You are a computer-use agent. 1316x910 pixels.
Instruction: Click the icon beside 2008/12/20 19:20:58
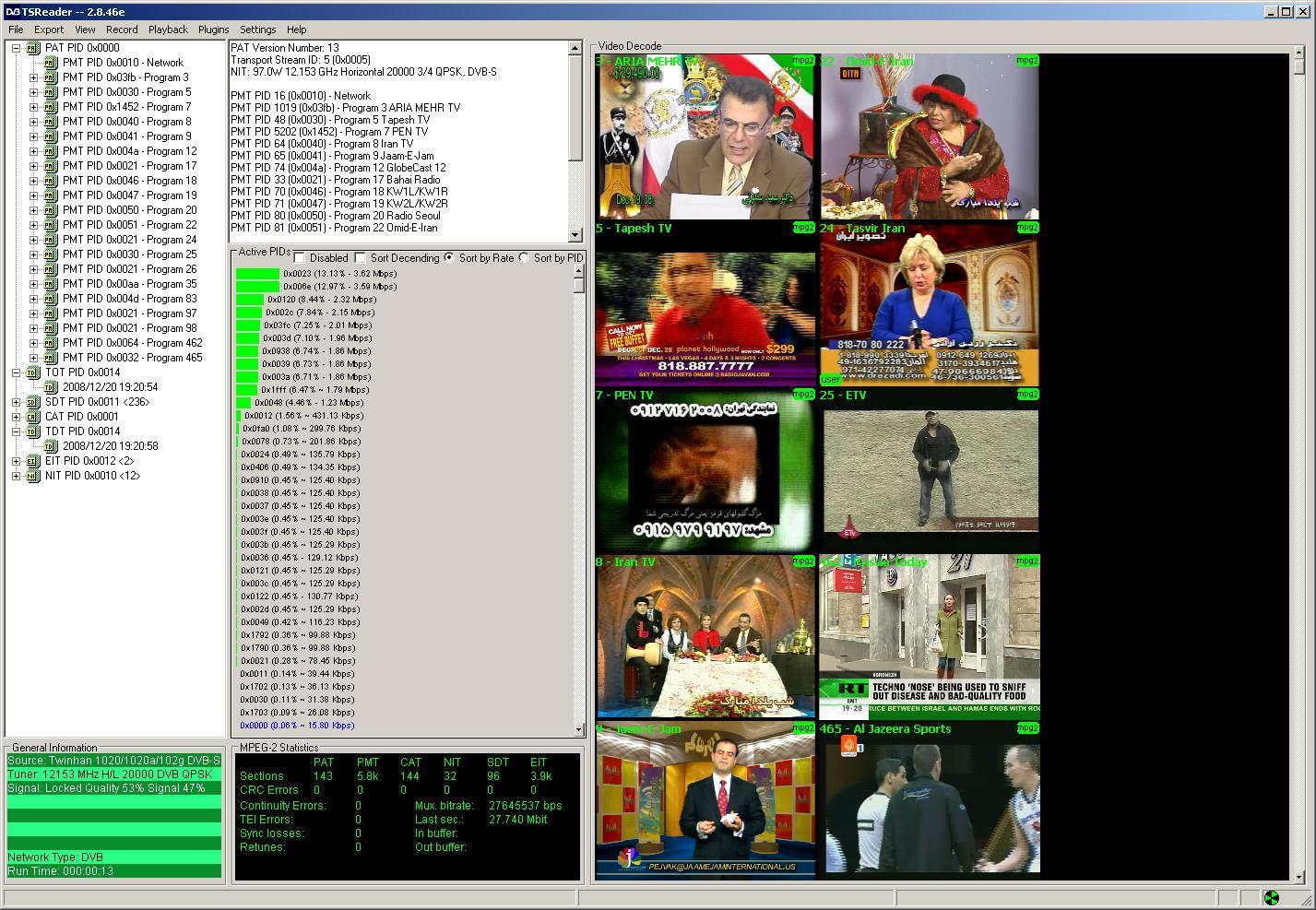coord(51,446)
